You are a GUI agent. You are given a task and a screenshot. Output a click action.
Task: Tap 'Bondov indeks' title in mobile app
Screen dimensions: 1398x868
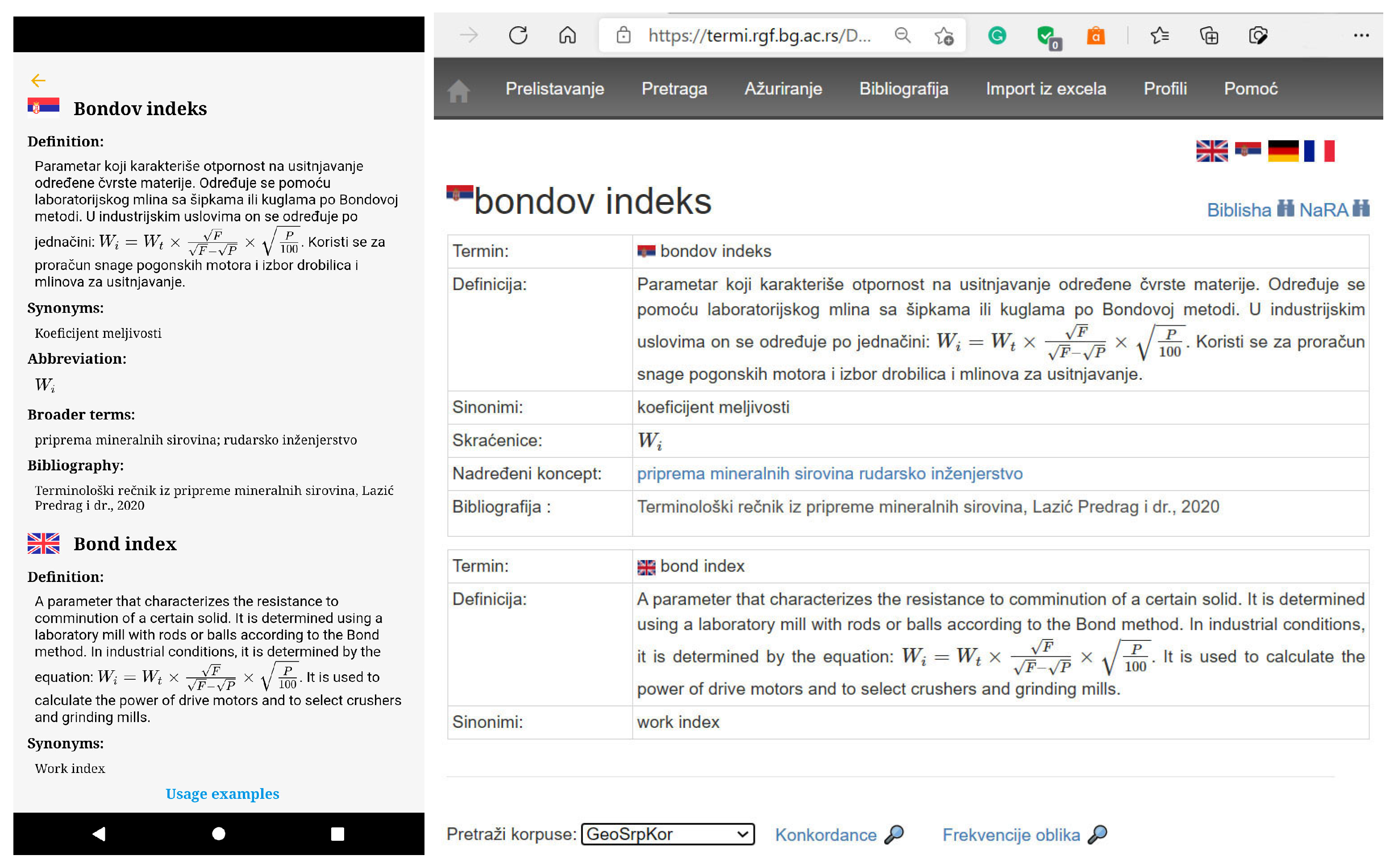point(140,108)
